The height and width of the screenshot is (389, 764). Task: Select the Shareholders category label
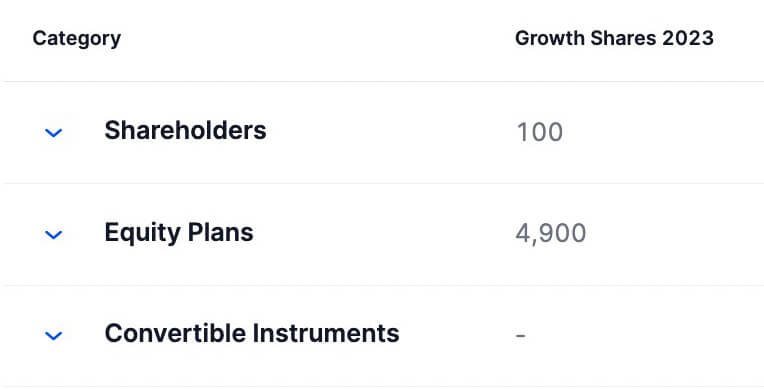pos(185,131)
